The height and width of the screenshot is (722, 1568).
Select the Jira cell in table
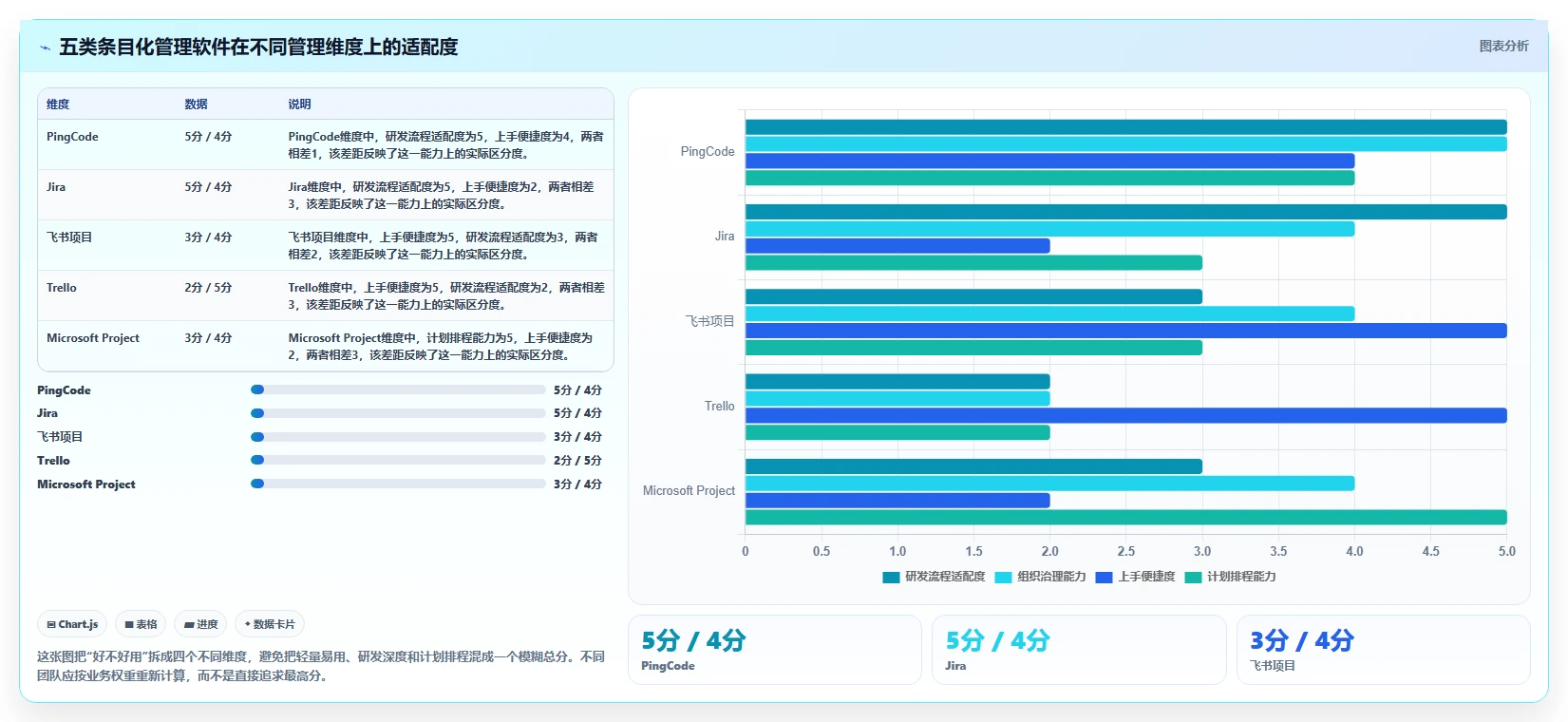56,187
